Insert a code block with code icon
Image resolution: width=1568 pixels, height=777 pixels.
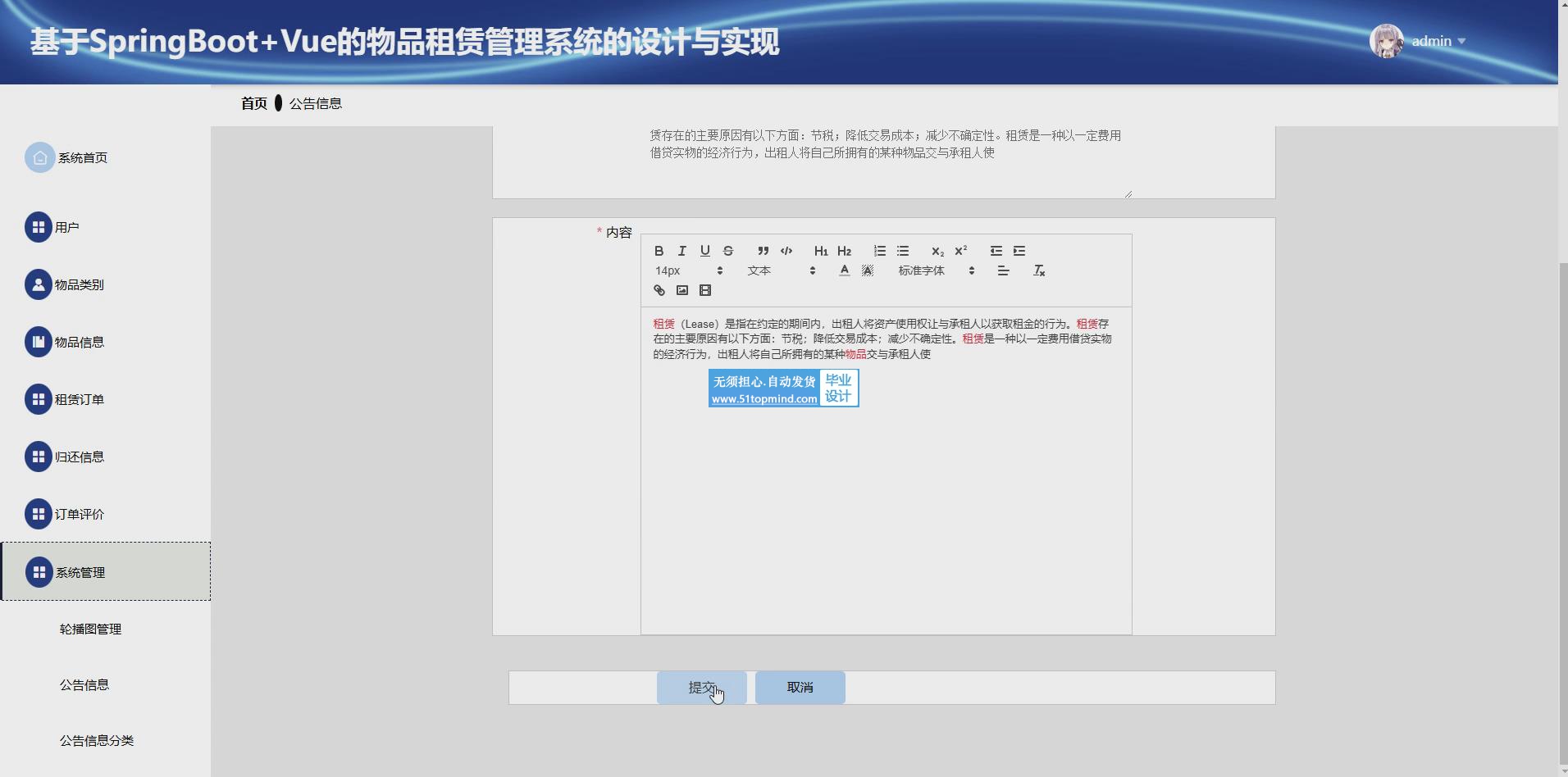coord(786,251)
